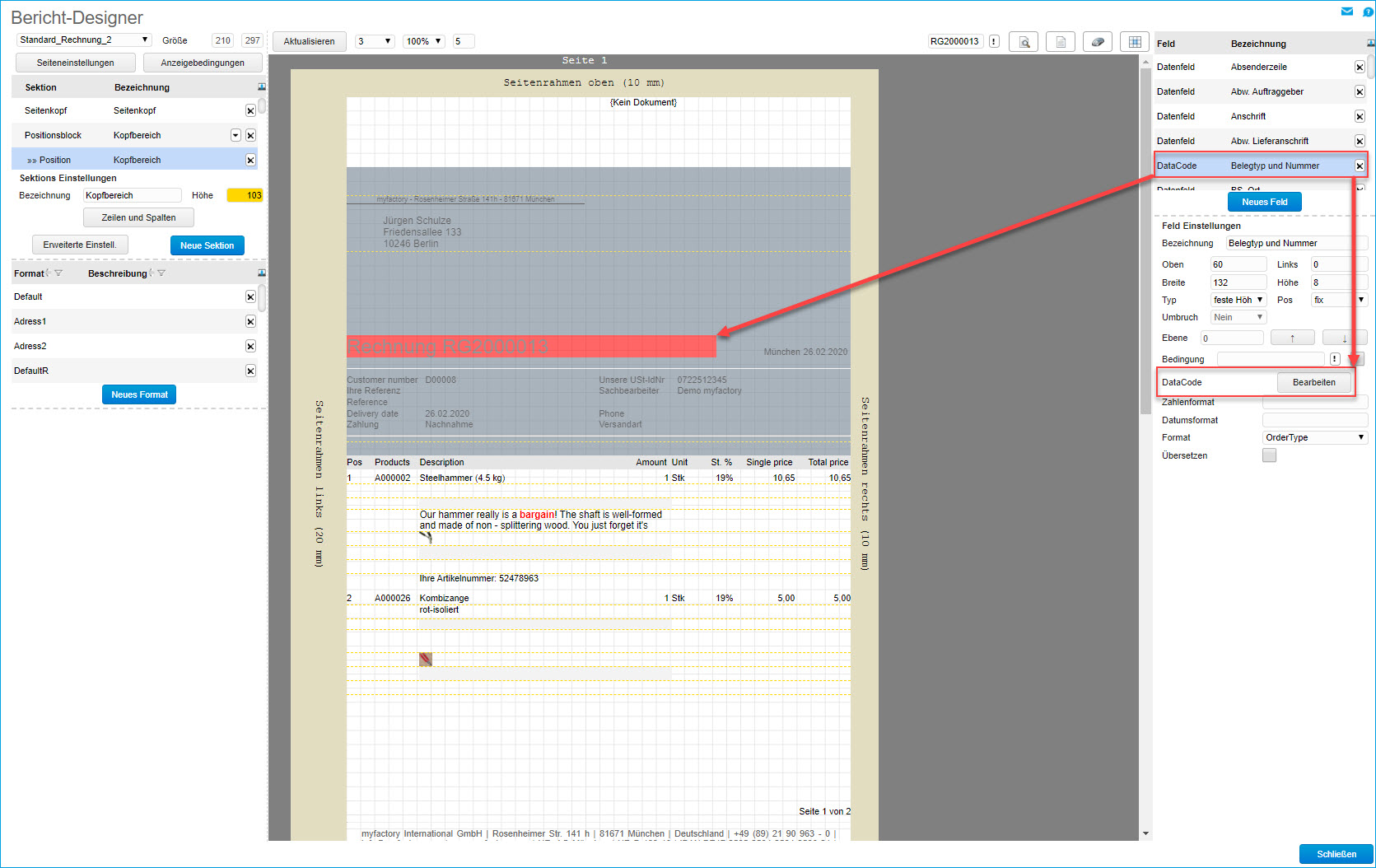Create a Neue Sektion
The width and height of the screenshot is (1376, 868).
click(208, 245)
